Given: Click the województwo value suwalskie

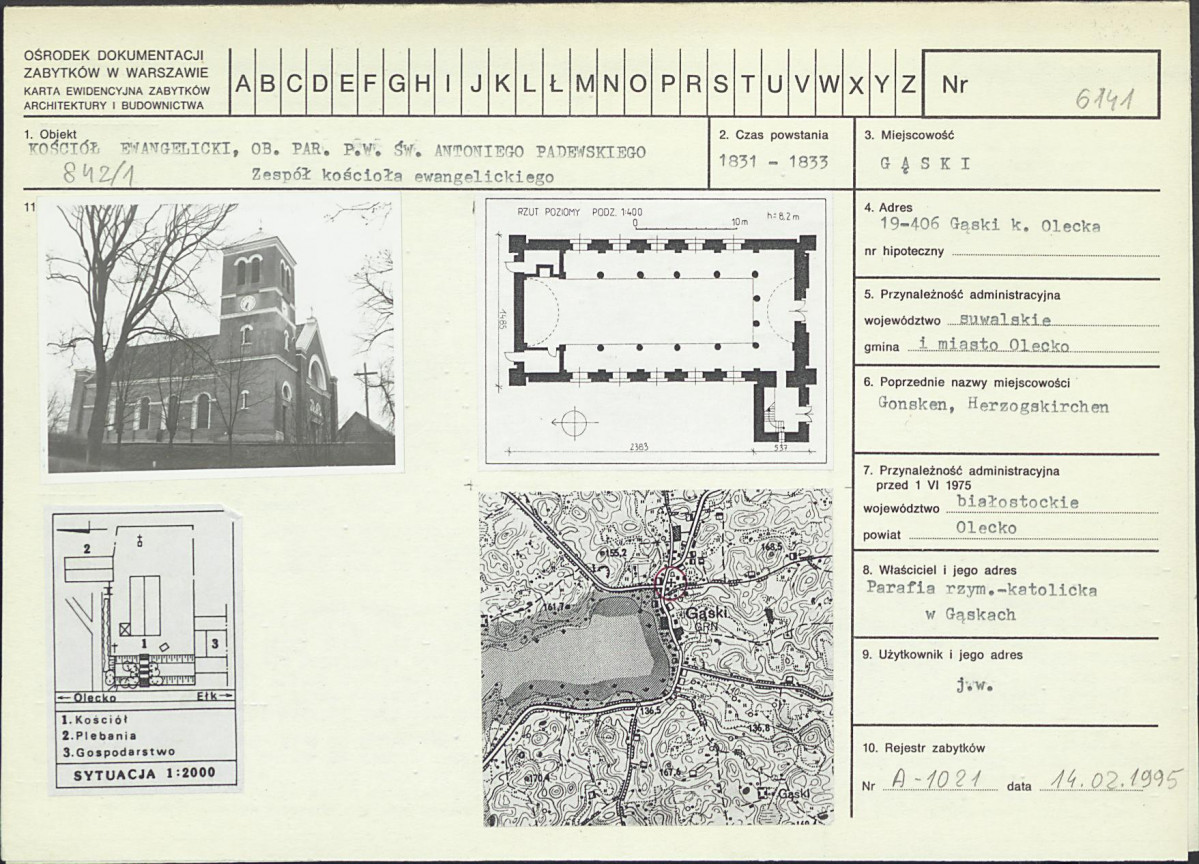Looking at the screenshot, I should coord(1006,320).
